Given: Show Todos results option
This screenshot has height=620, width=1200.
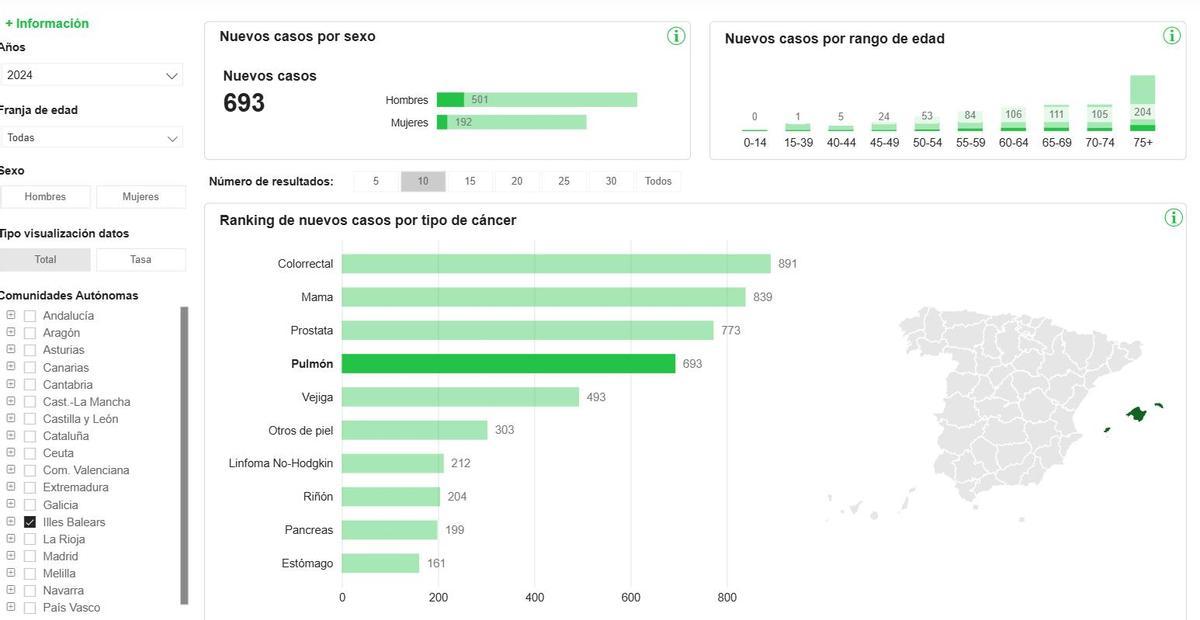Looking at the screenshot, I should [658, 181].
